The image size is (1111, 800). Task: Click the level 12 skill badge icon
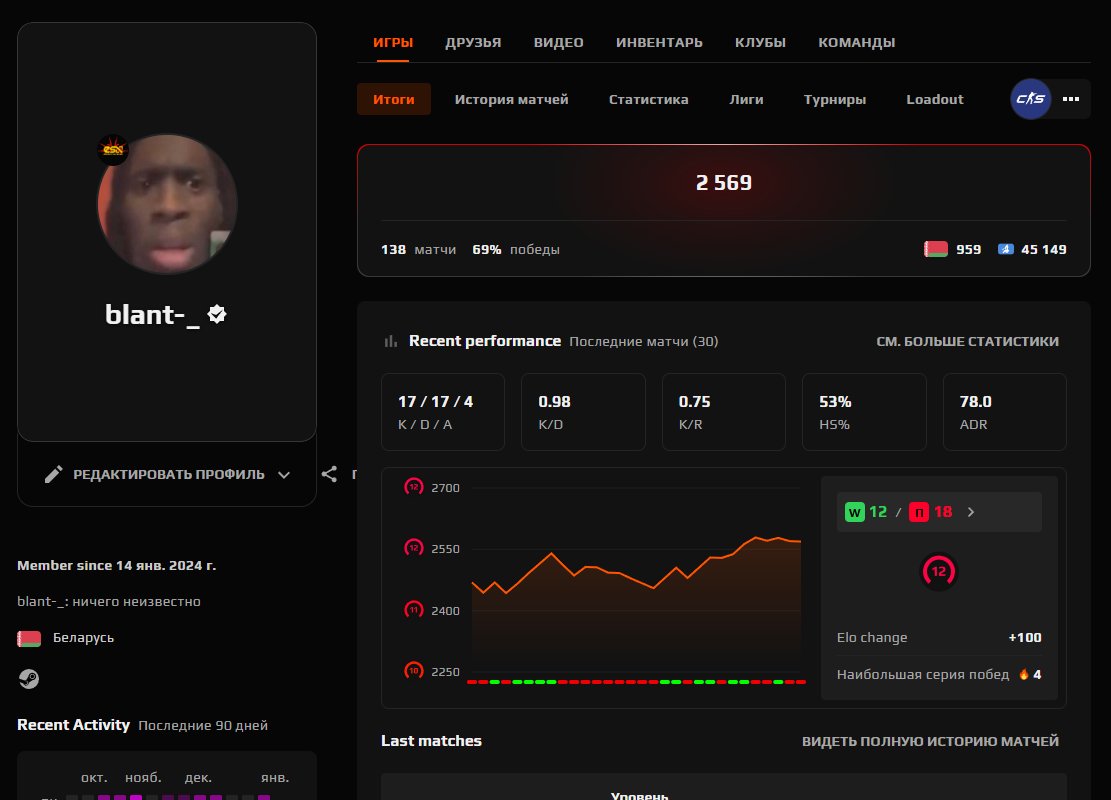[938, 571]
